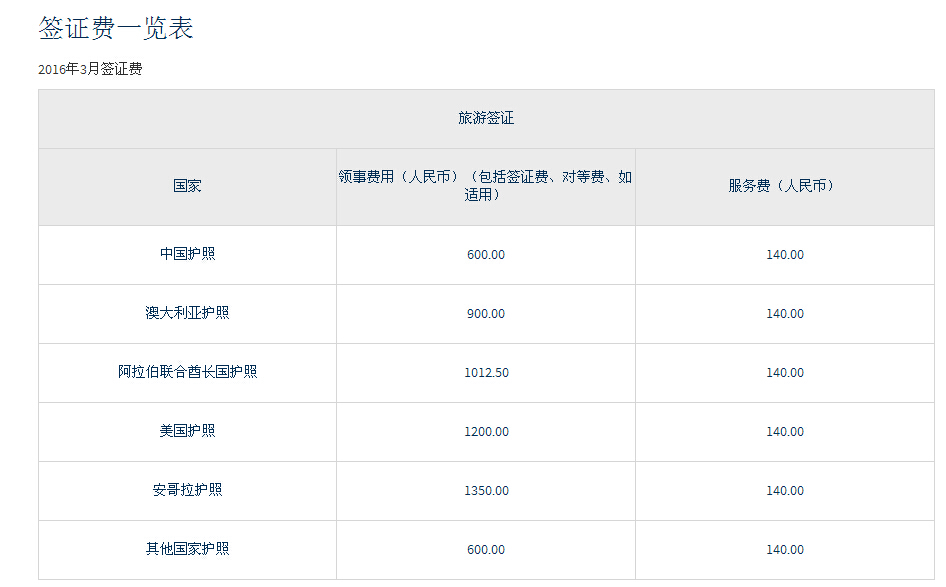This screenshot has width=946, height=587.
Task: Click the 签证费一览表 page heading
Action: pyautogui.click(x=116, y=28)
